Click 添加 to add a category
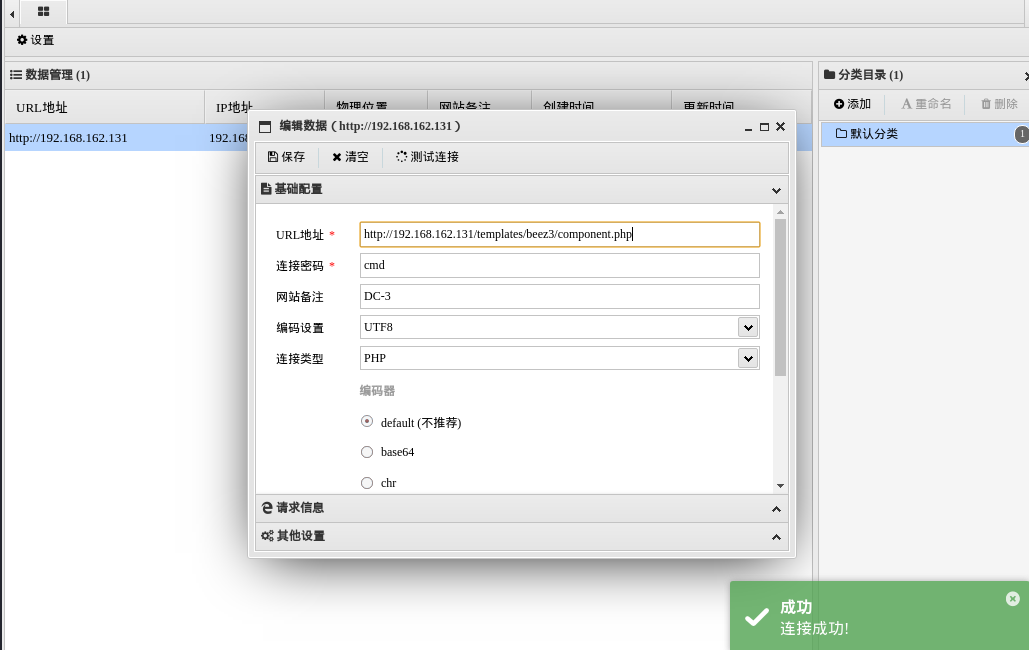 pos(852,104)
